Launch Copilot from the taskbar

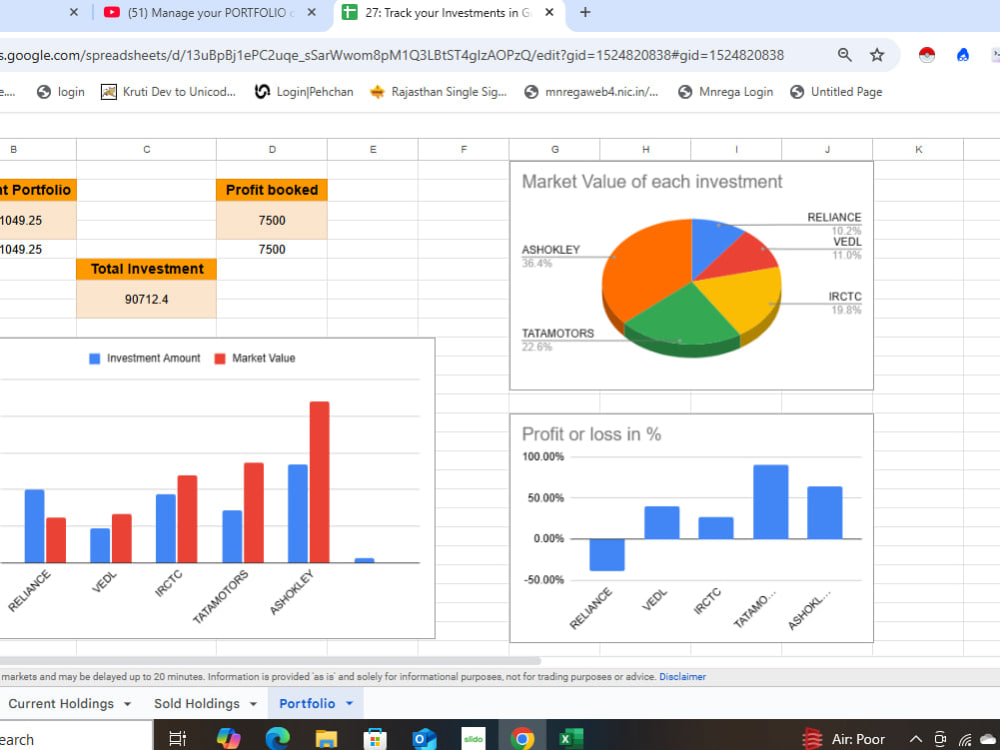point(228,739)
